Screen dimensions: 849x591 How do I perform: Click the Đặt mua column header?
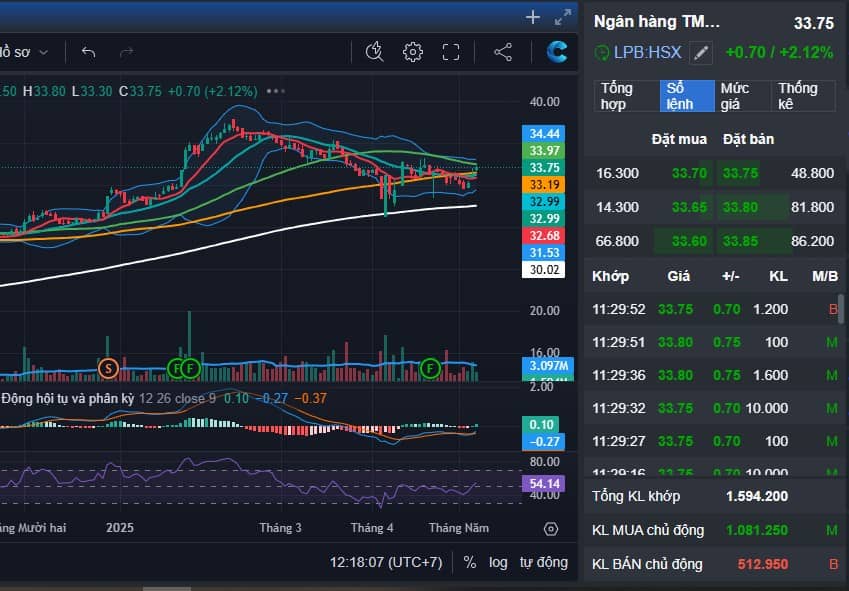coord(679,139)
